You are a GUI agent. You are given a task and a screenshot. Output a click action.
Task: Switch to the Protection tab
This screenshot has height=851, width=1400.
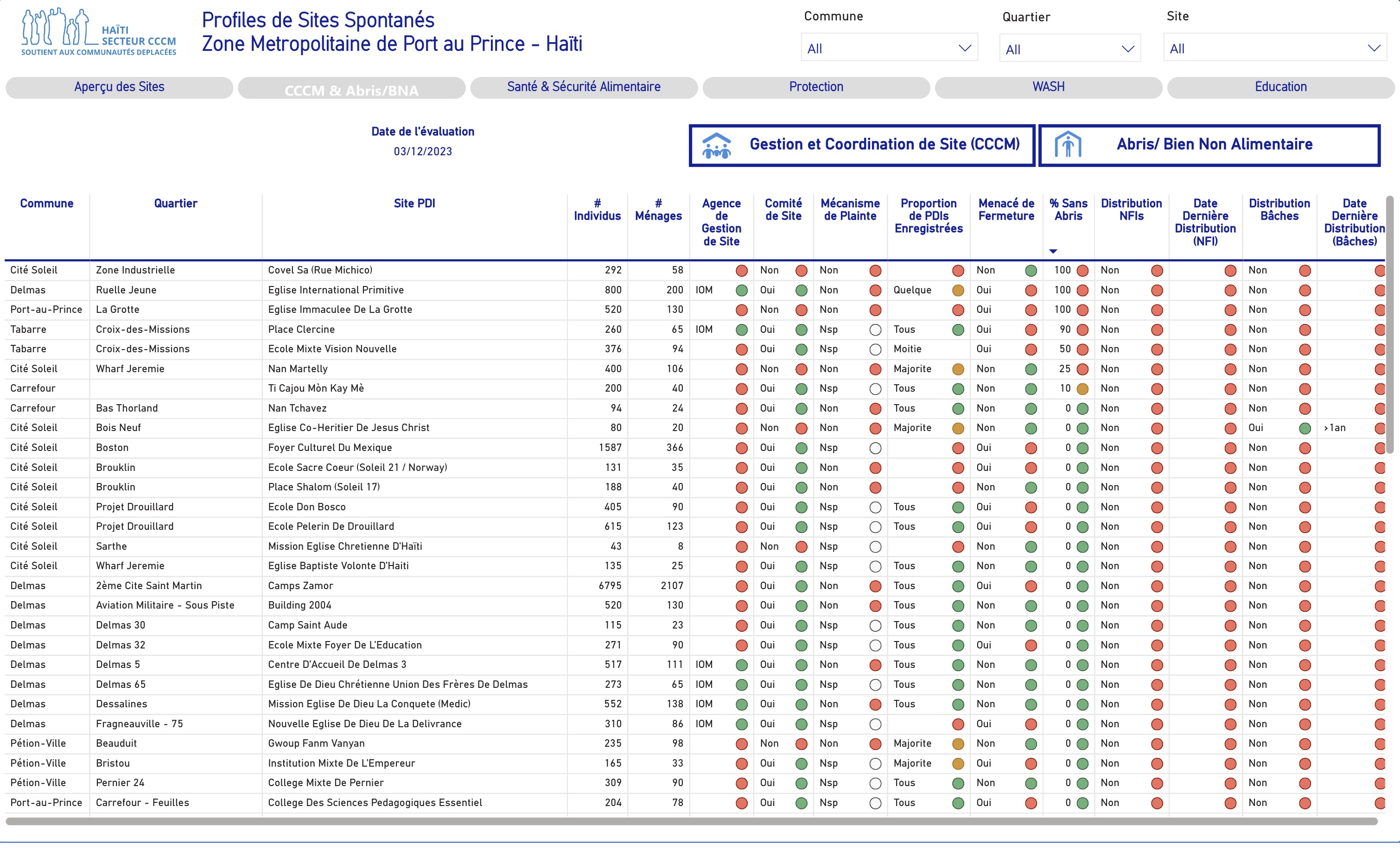coord(816,87)
